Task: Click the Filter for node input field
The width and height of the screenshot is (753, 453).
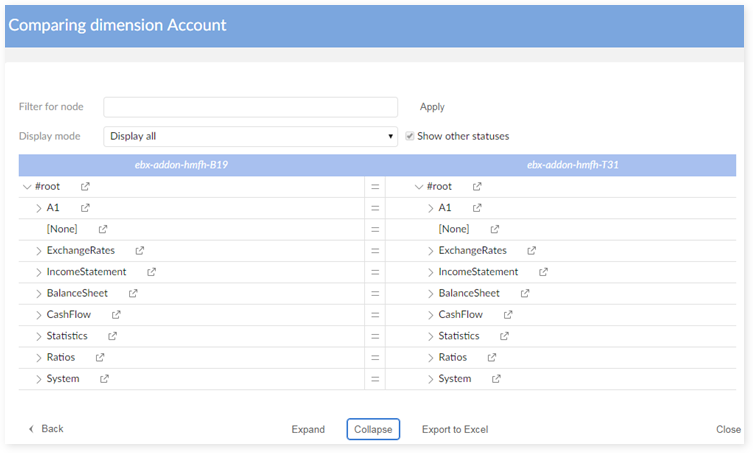Action: pos(250,107)
